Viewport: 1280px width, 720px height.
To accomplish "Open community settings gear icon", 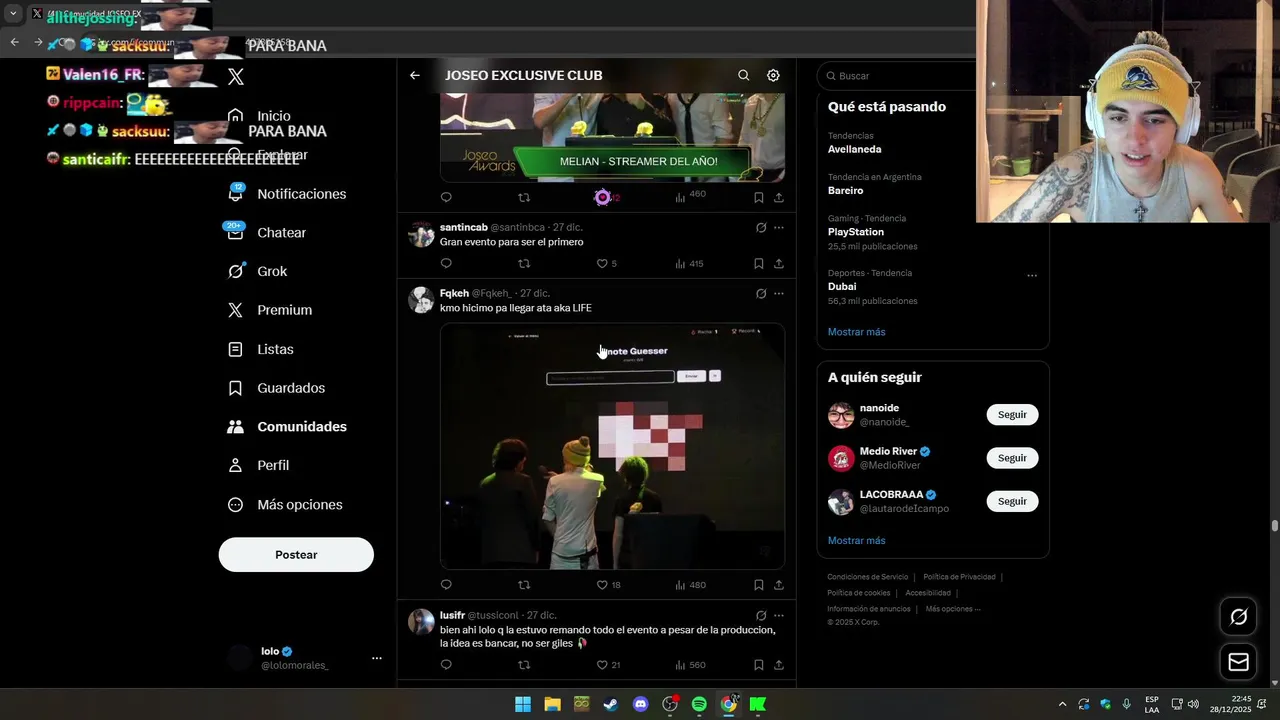I will click(773, 75).
